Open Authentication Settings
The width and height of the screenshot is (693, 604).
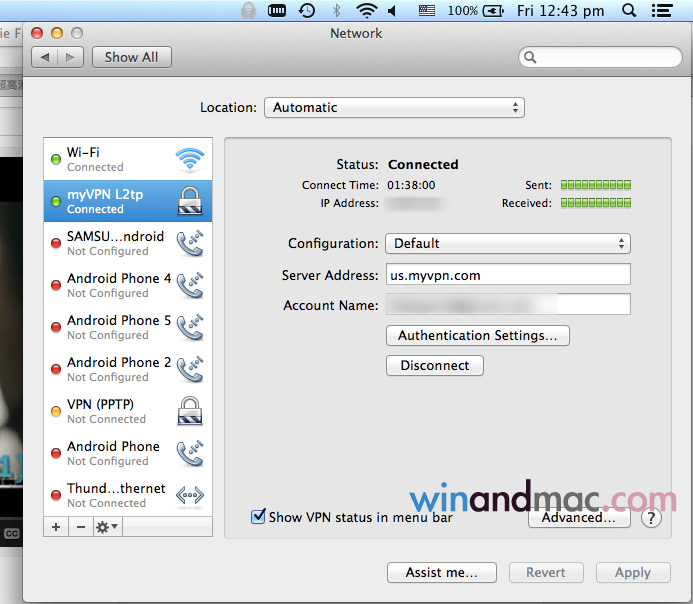pyautogui.click(x=477, y=335)
